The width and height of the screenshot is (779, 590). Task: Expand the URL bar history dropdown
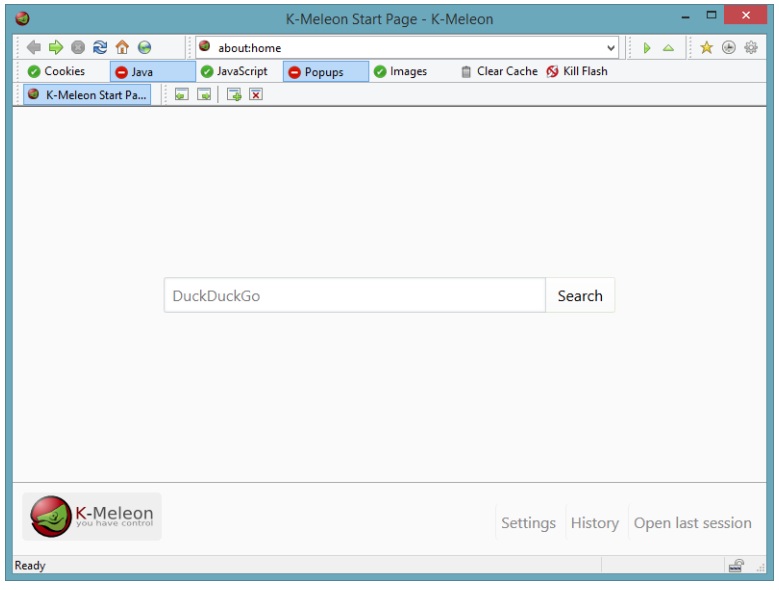coord(611,48)
